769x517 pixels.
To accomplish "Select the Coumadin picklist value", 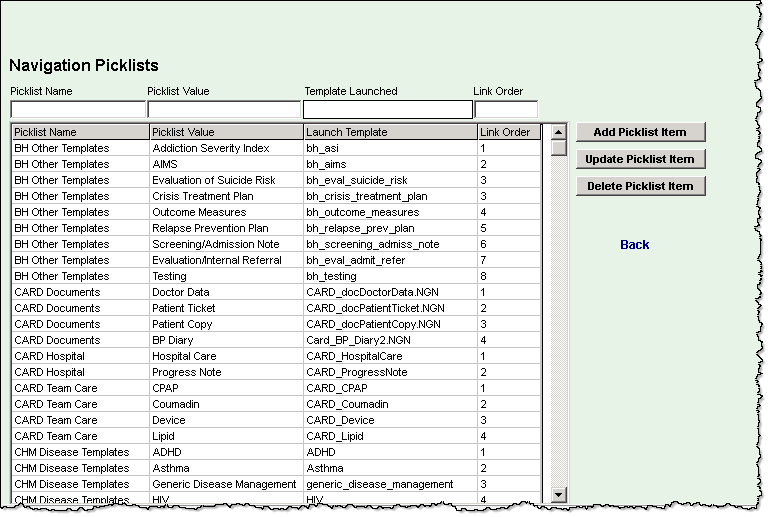I will click(226, 404).
